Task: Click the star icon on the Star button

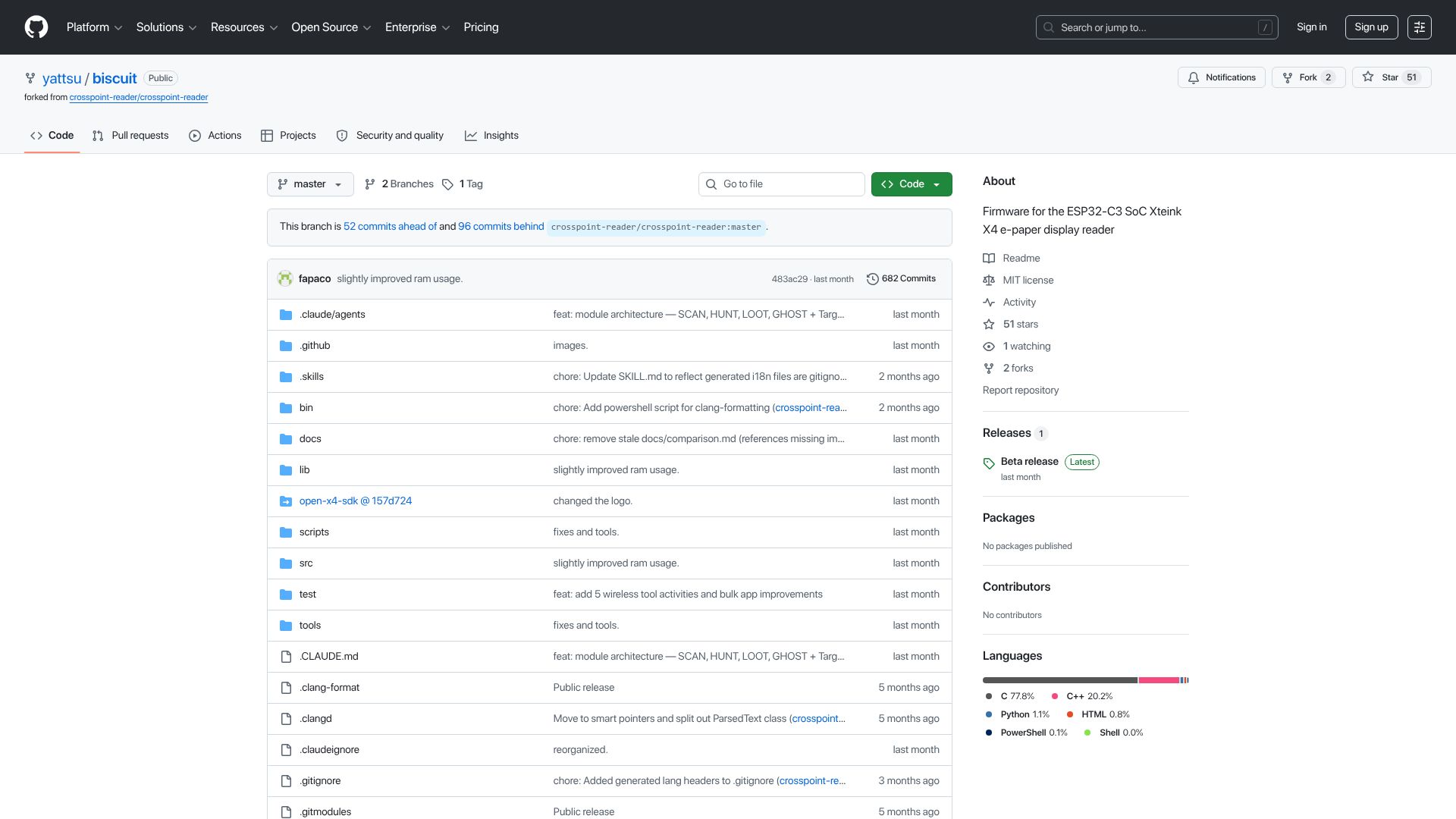Action: click(1368, 77)
